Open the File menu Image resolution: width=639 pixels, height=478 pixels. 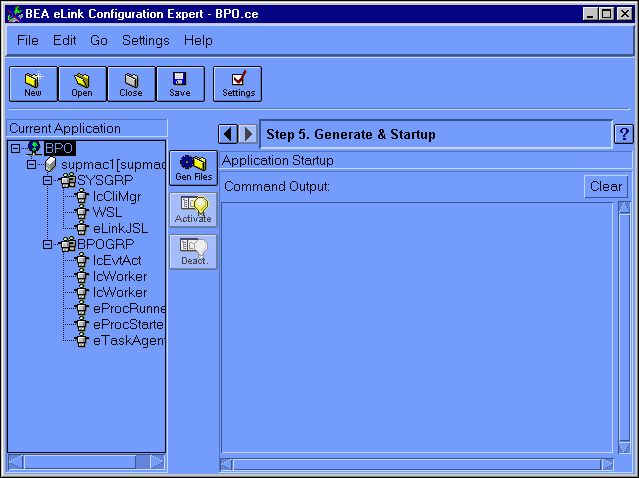pyautogui.click(x=28, y=40)
